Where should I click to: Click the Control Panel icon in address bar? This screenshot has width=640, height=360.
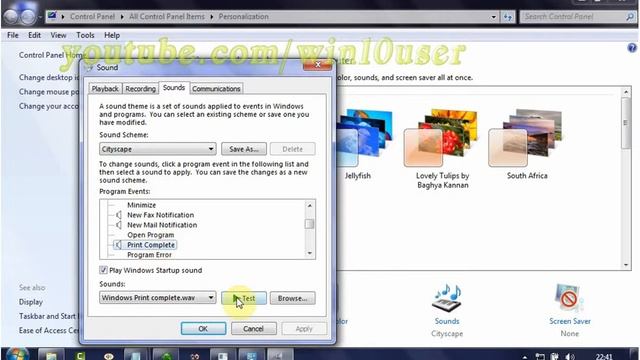[x=52, y=16]
